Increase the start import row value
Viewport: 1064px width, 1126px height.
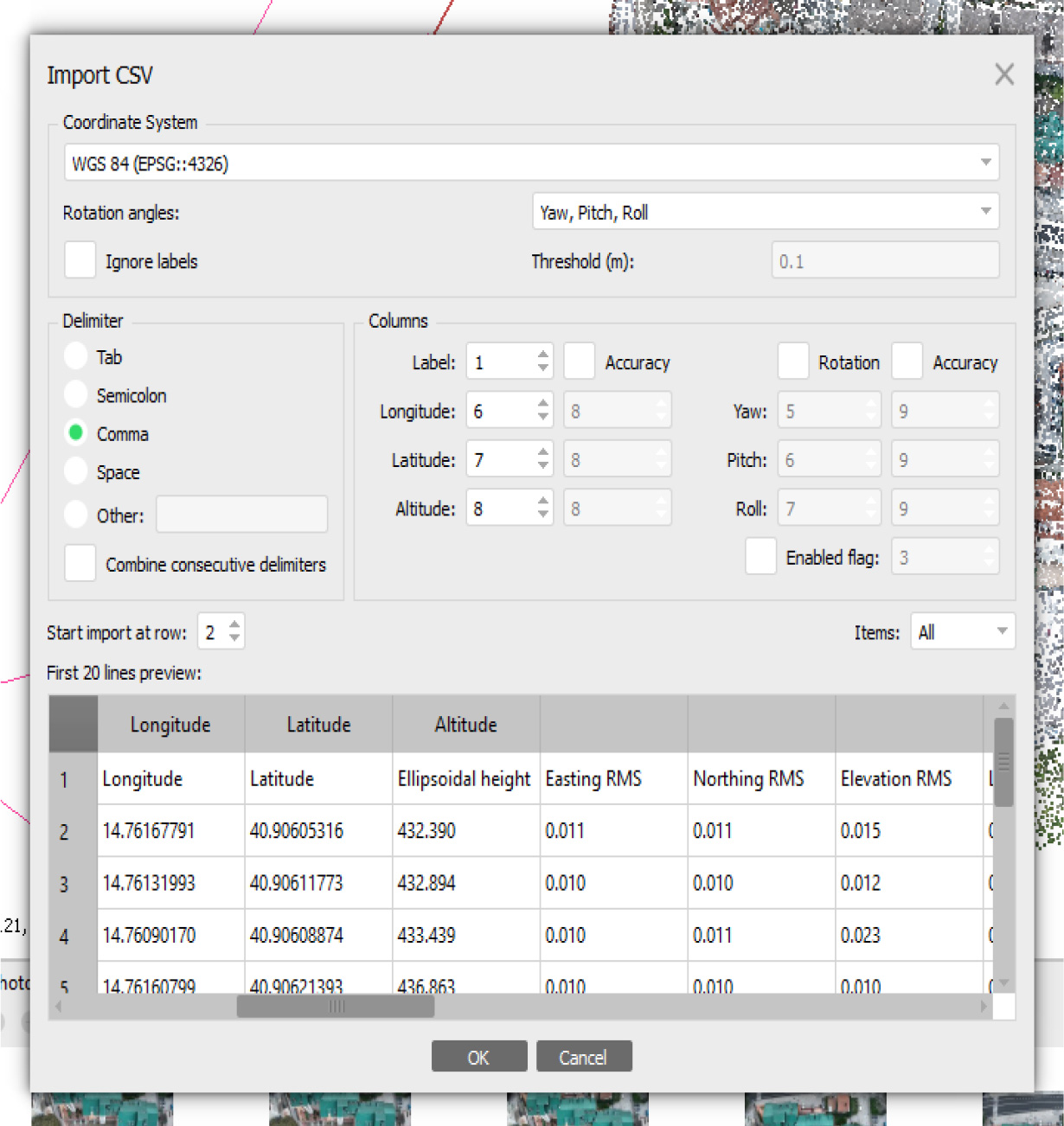(234, 625)
